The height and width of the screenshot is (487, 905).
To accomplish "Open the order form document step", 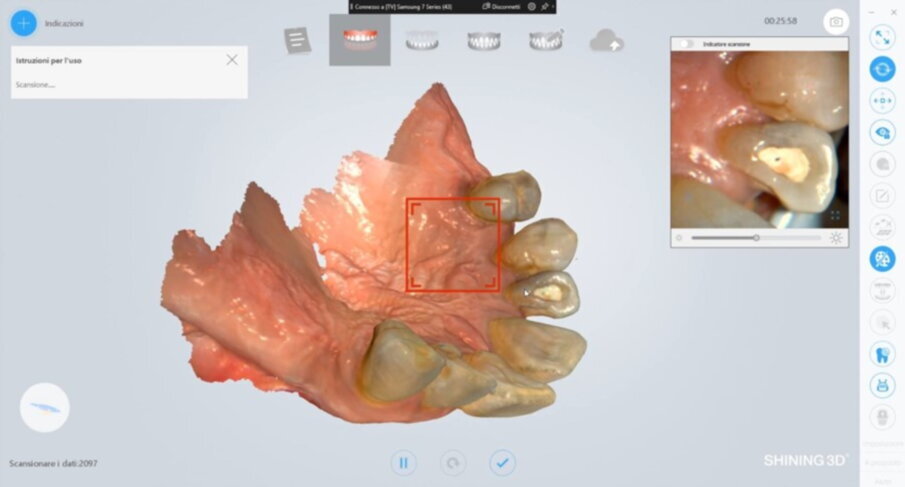I will [x=297, y=41].
